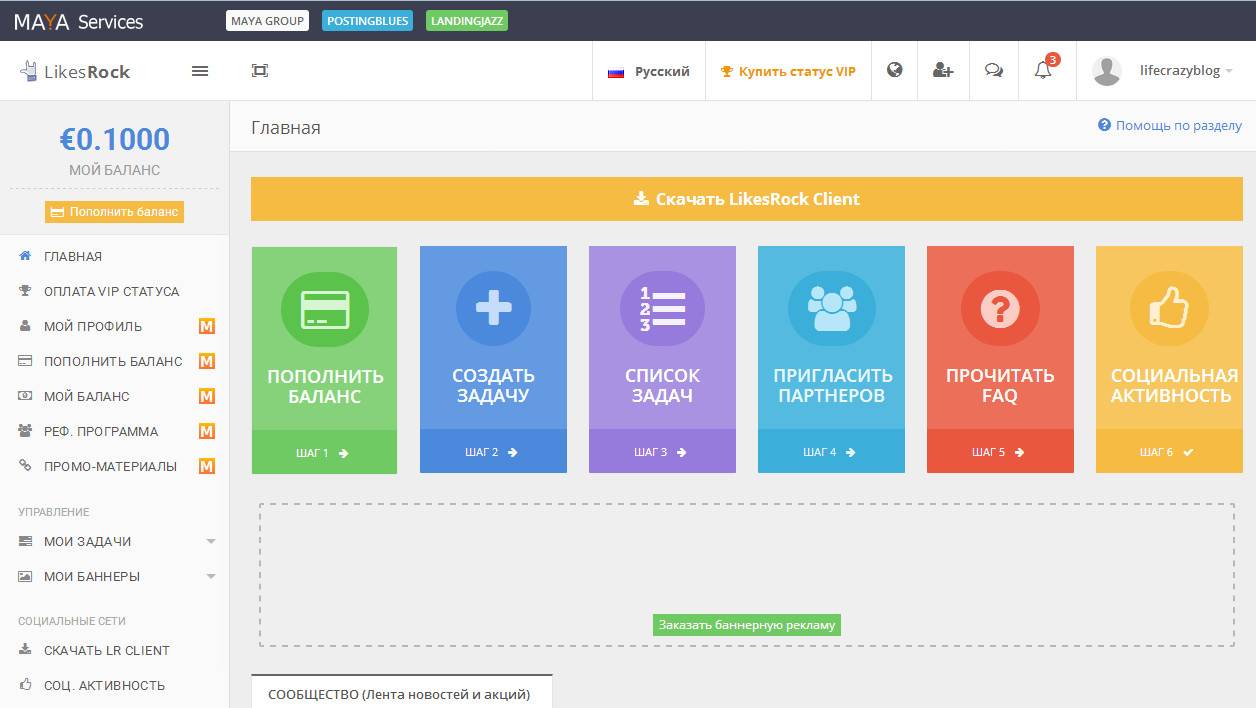Open the chat messages icon

pyautogui.click(x=993, y=71)
